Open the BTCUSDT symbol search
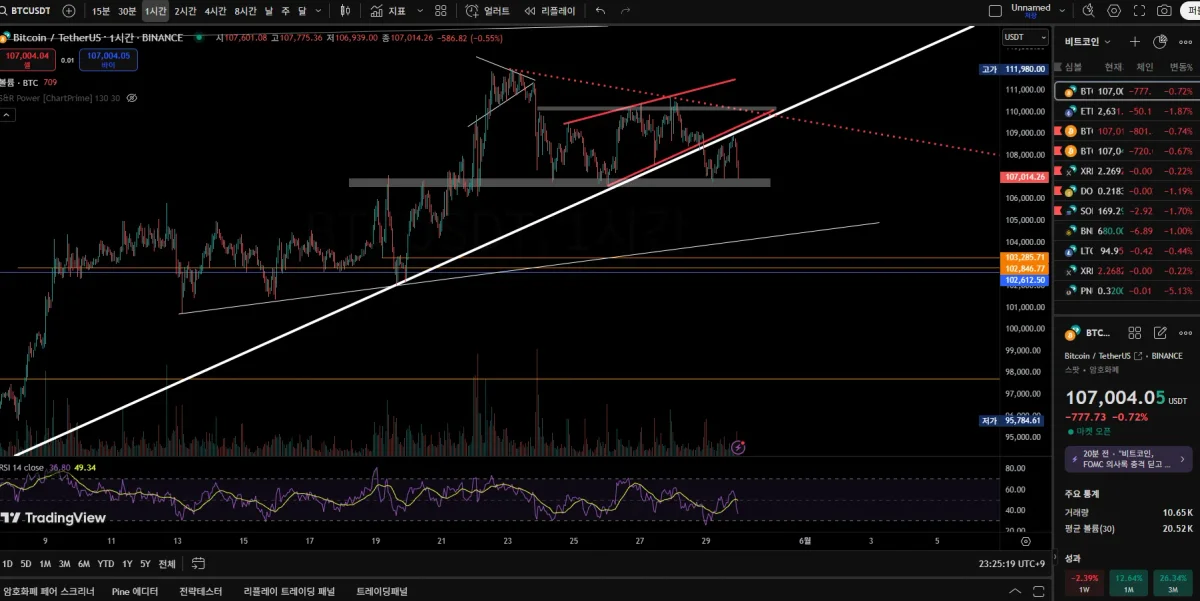 click(x=27, y=11)
